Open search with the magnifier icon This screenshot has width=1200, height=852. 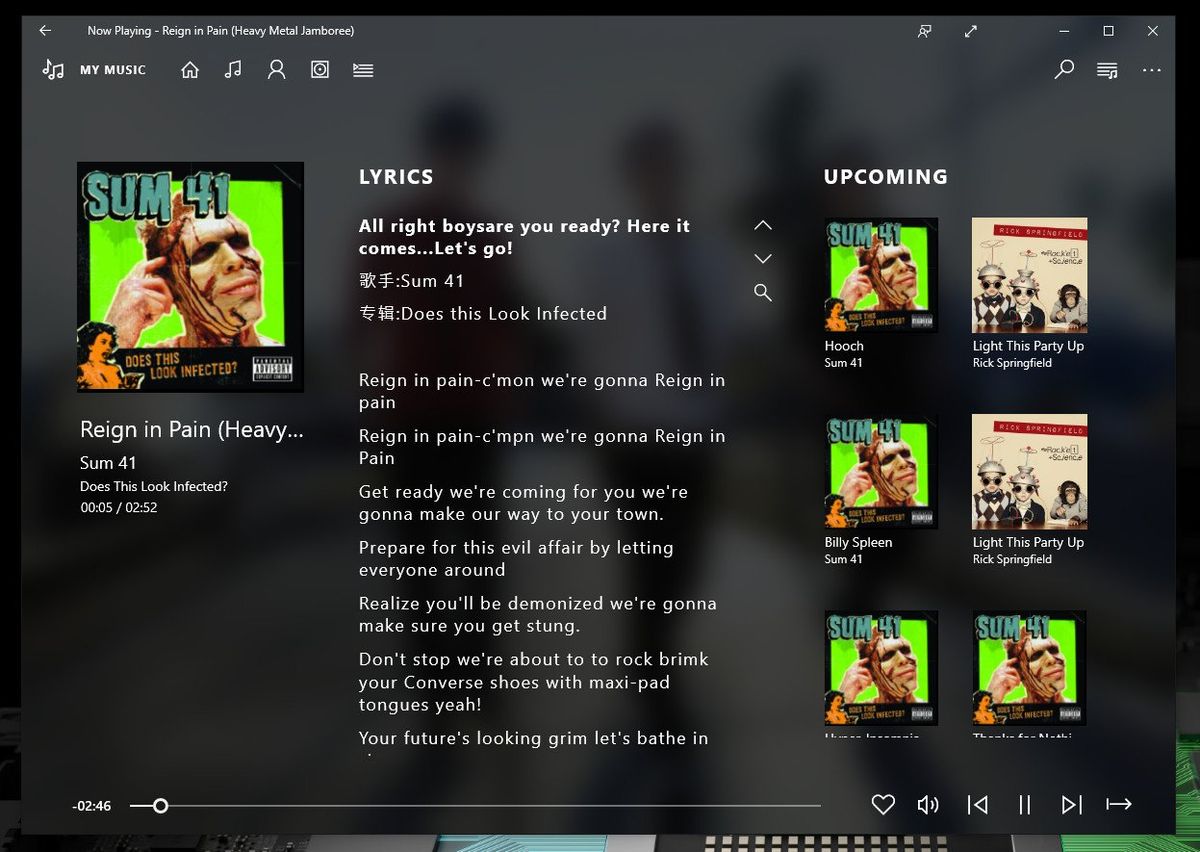pyautogui.click(x=1063, y=69)
